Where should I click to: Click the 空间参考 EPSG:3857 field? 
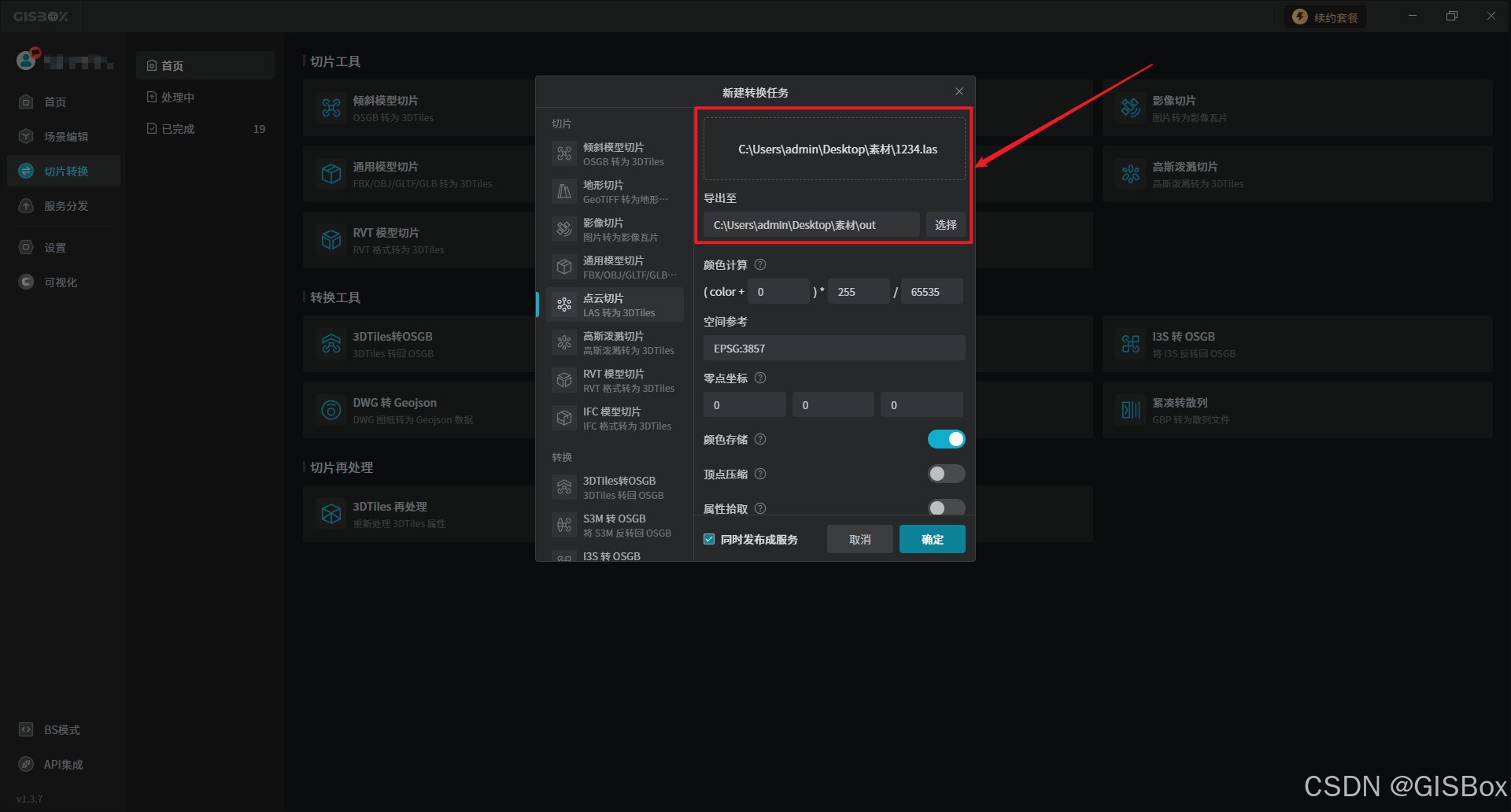pyautogui.click(x=834, y=348)
